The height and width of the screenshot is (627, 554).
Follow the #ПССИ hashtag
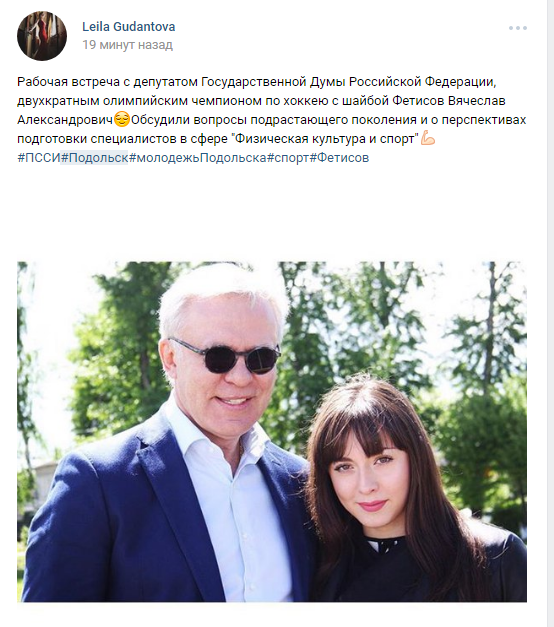coord(38,158)
